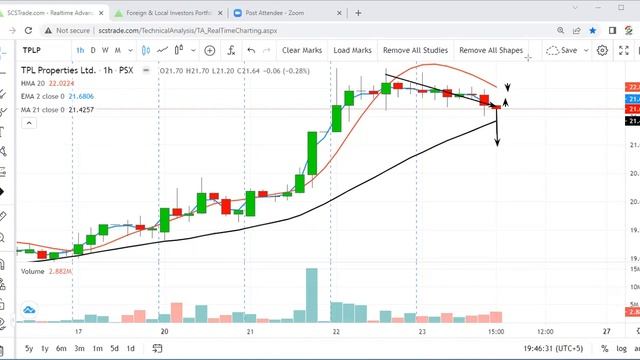Toggle the minus button beside the PSX title
Viewport: 640px width, 360px height.
coord(146,70)
